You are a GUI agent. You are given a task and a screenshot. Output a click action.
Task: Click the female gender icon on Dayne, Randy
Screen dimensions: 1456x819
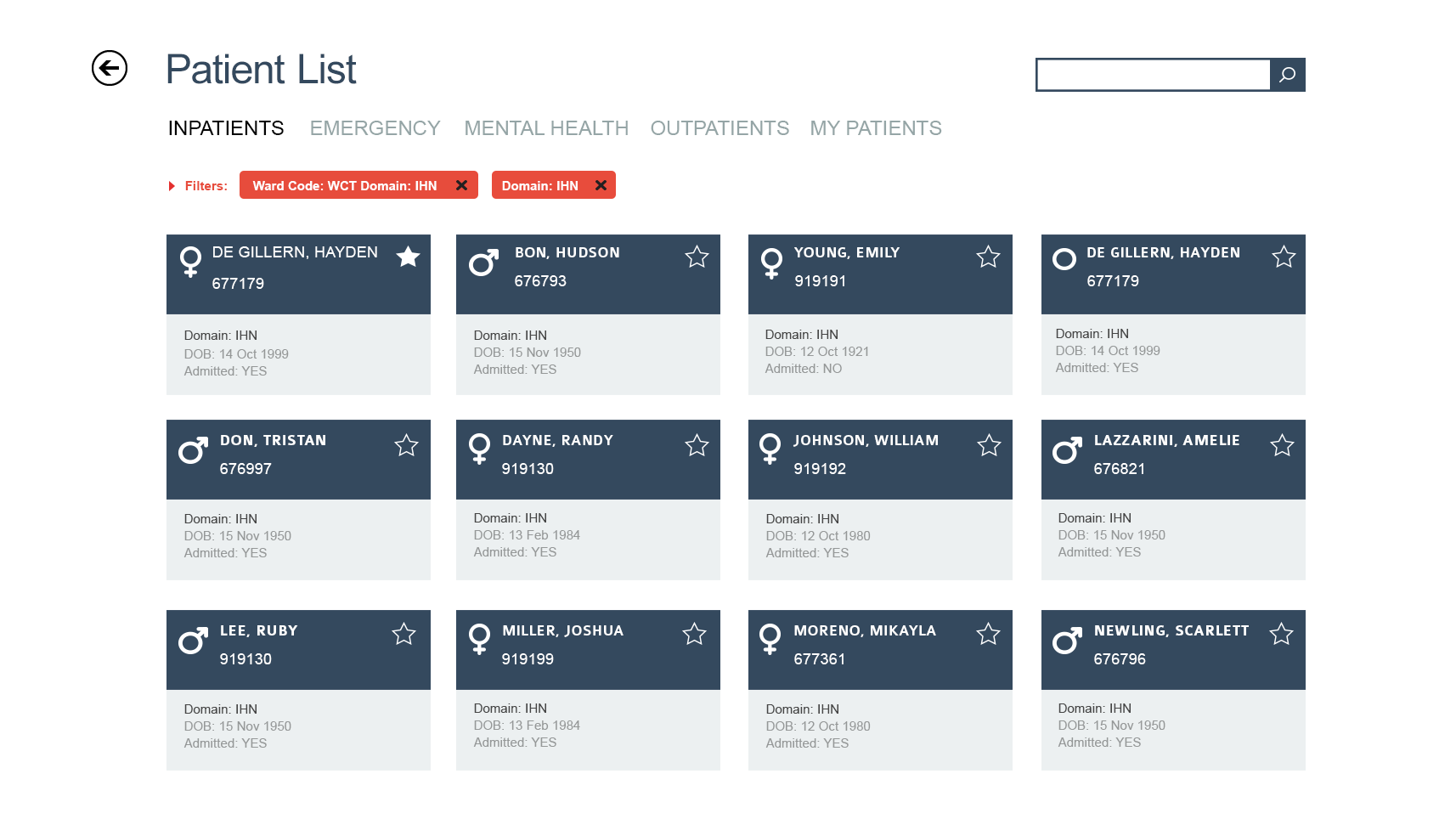click(x=480, y=449)
